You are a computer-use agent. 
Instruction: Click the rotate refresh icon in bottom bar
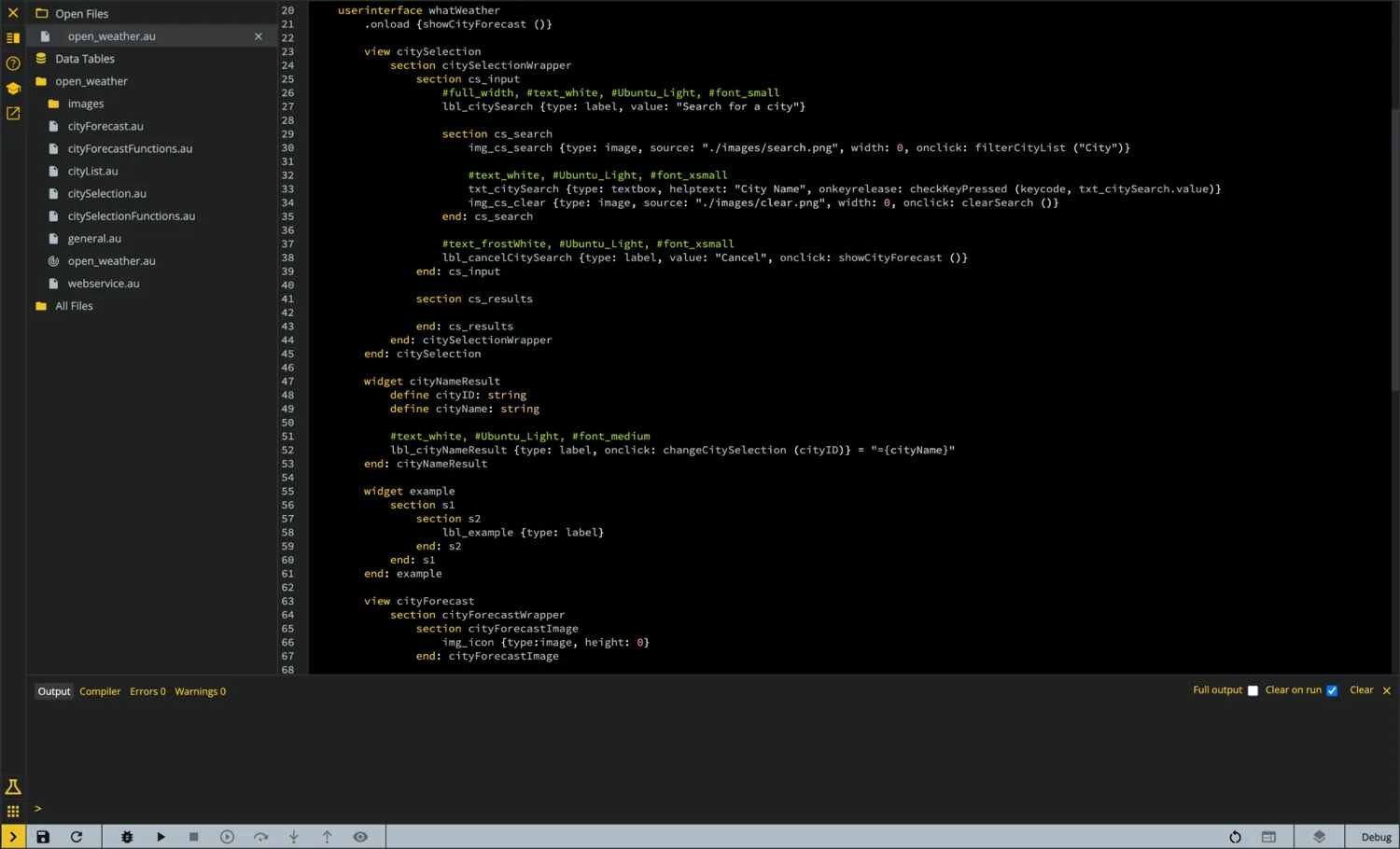pos(1235,837)
